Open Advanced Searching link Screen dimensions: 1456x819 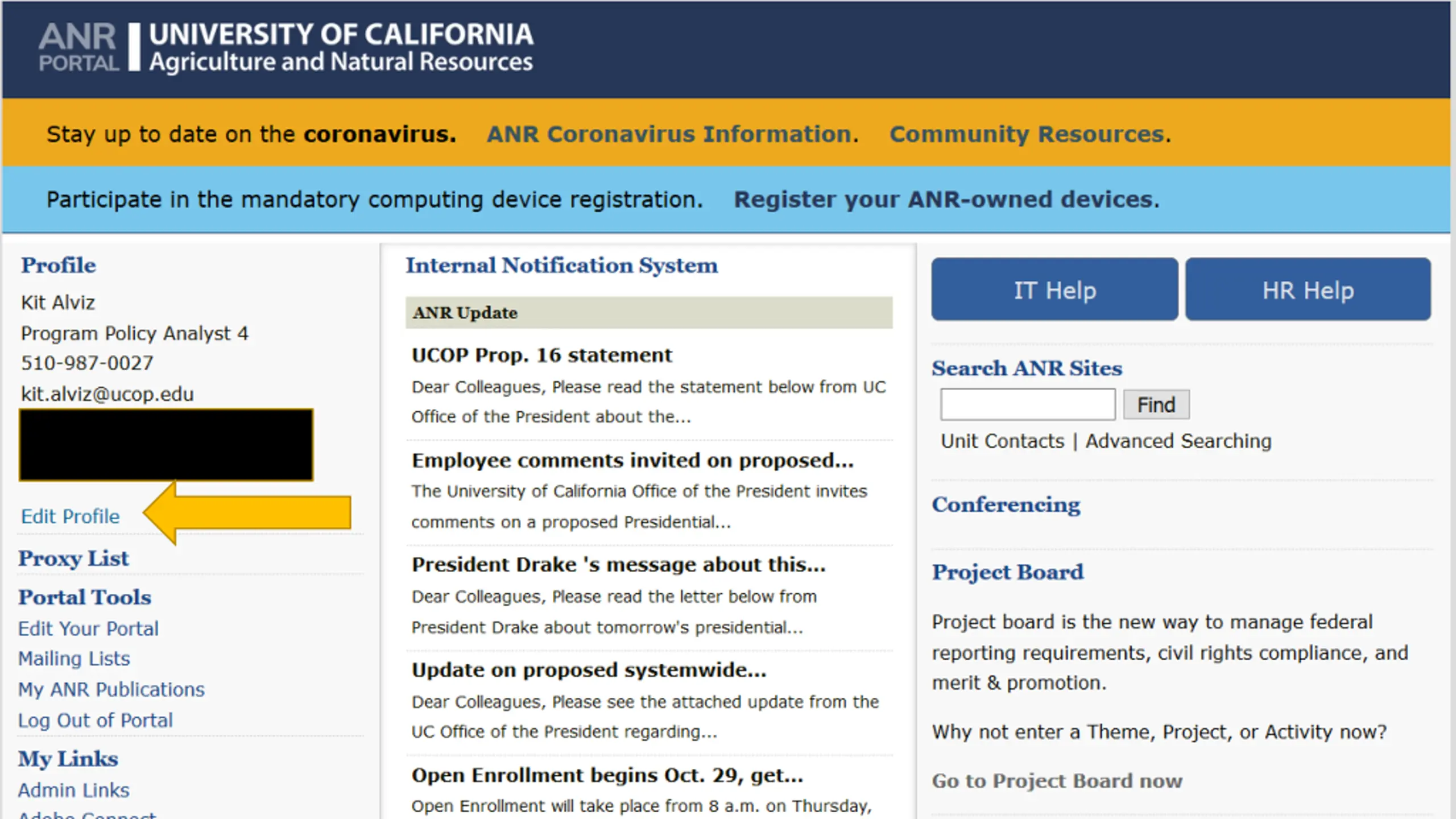1178,441
